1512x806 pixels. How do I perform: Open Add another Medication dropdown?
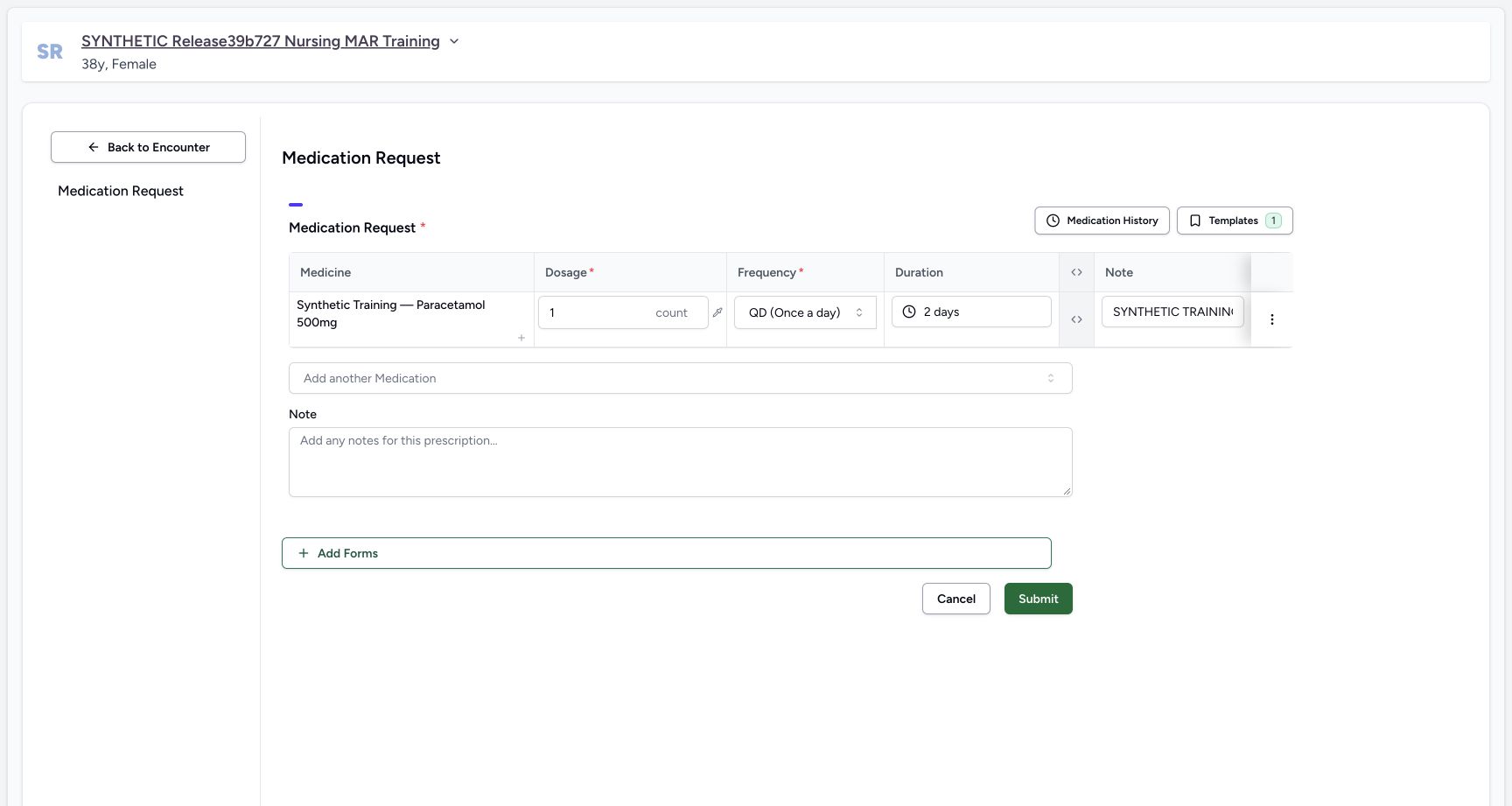pos(680,378)
